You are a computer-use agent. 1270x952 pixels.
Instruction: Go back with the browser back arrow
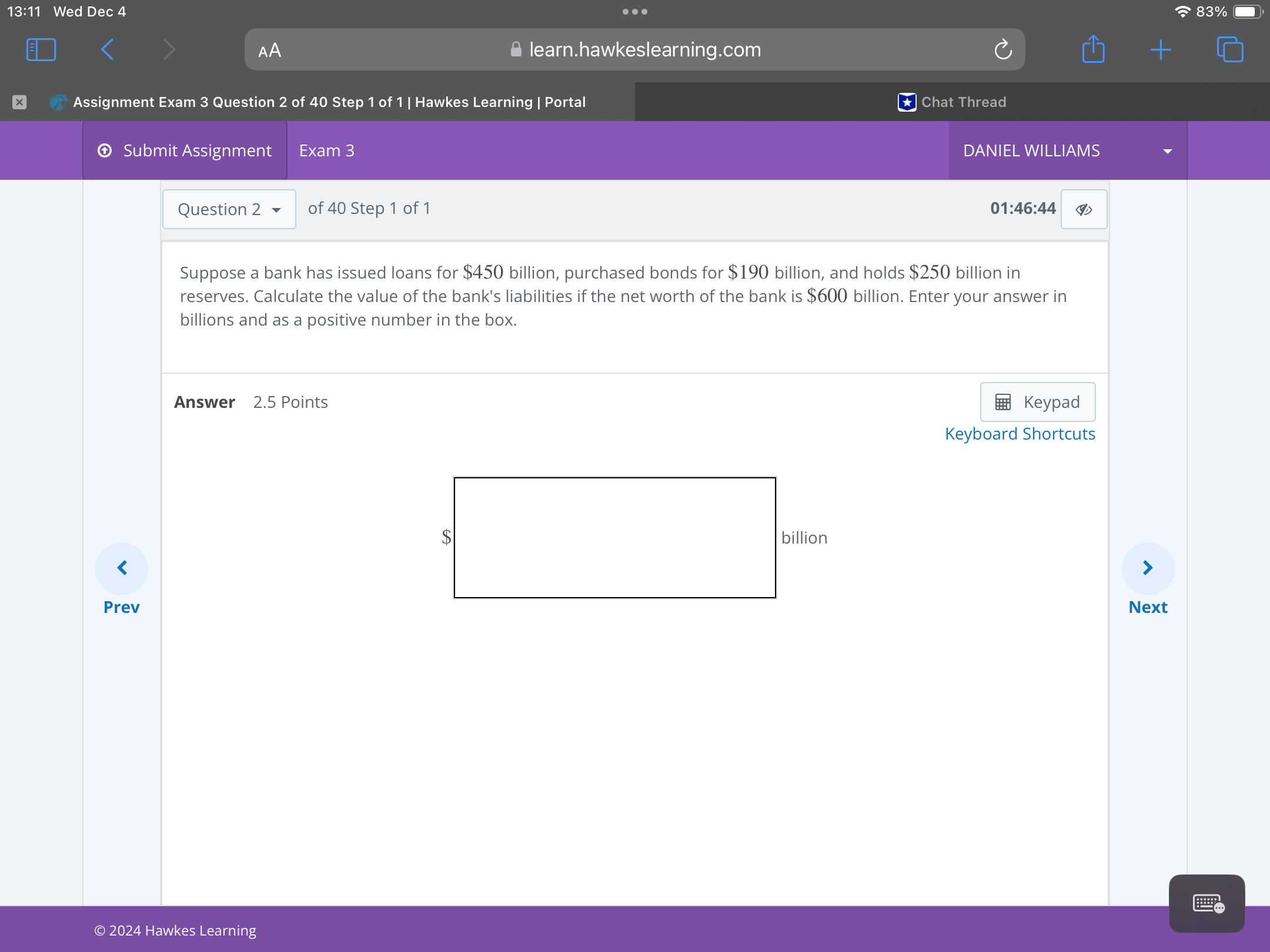tap(108, 50)
